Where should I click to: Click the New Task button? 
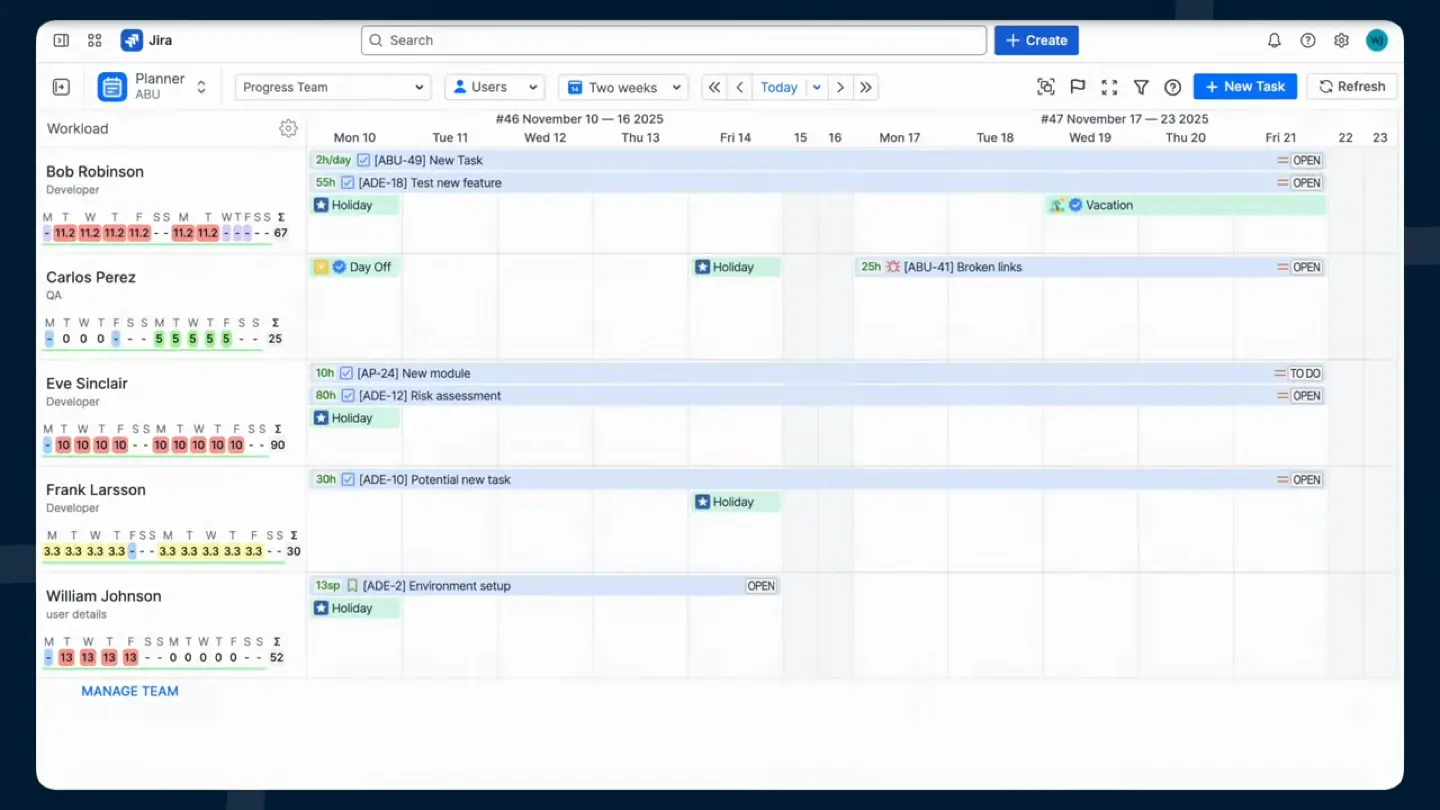coord(1245,87)
